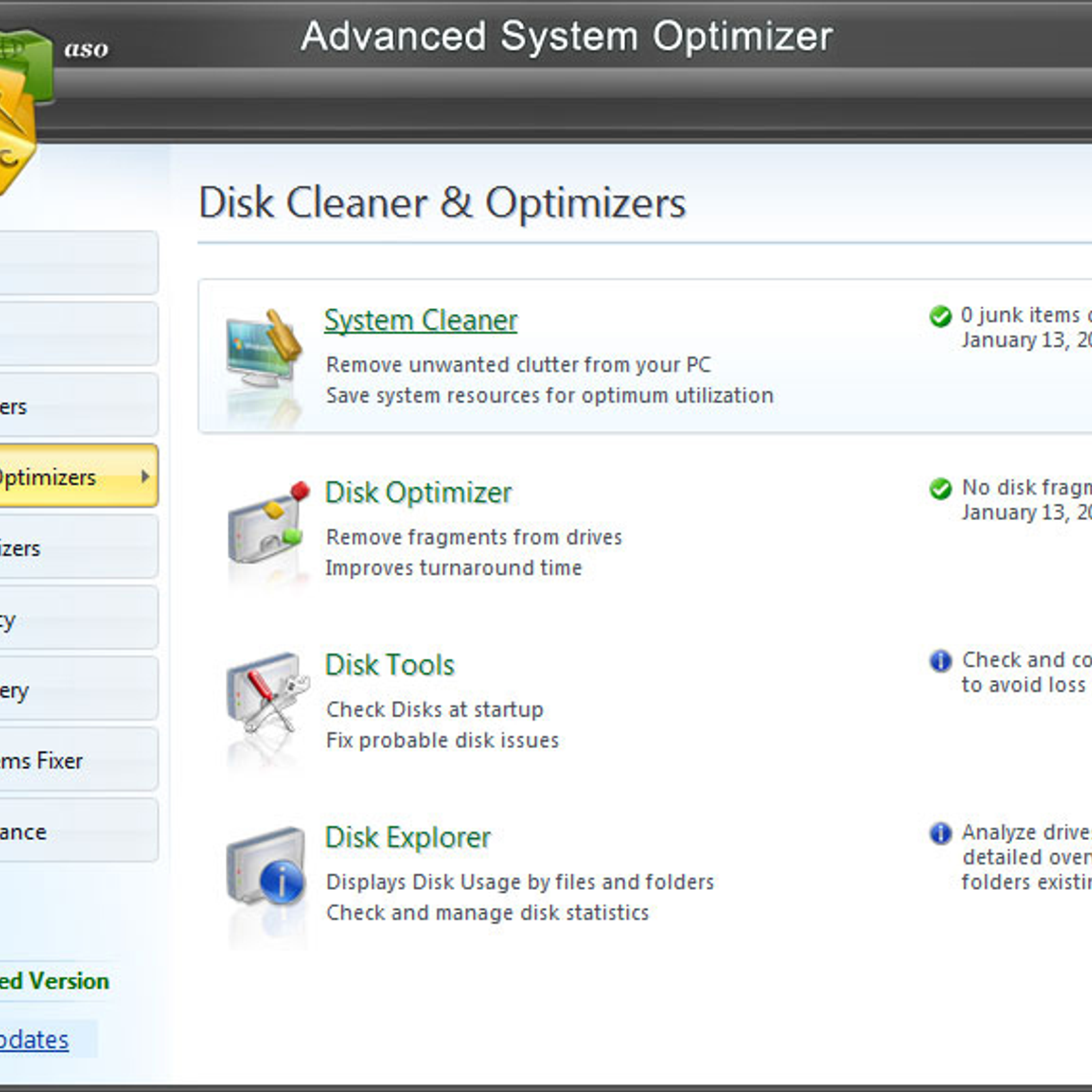Screen dimensions: 1092x1092
Task: Select the sidebar tab ending in 'izers'
Action: 78,547
